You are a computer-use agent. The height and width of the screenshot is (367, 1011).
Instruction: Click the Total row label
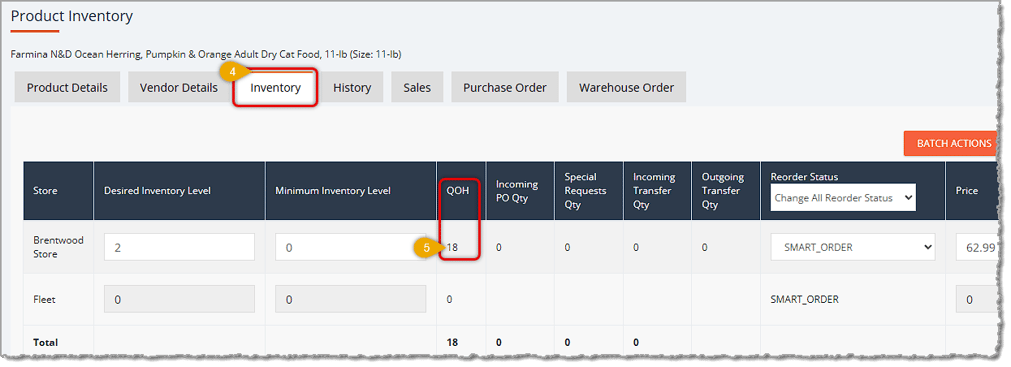pos(45,342)
